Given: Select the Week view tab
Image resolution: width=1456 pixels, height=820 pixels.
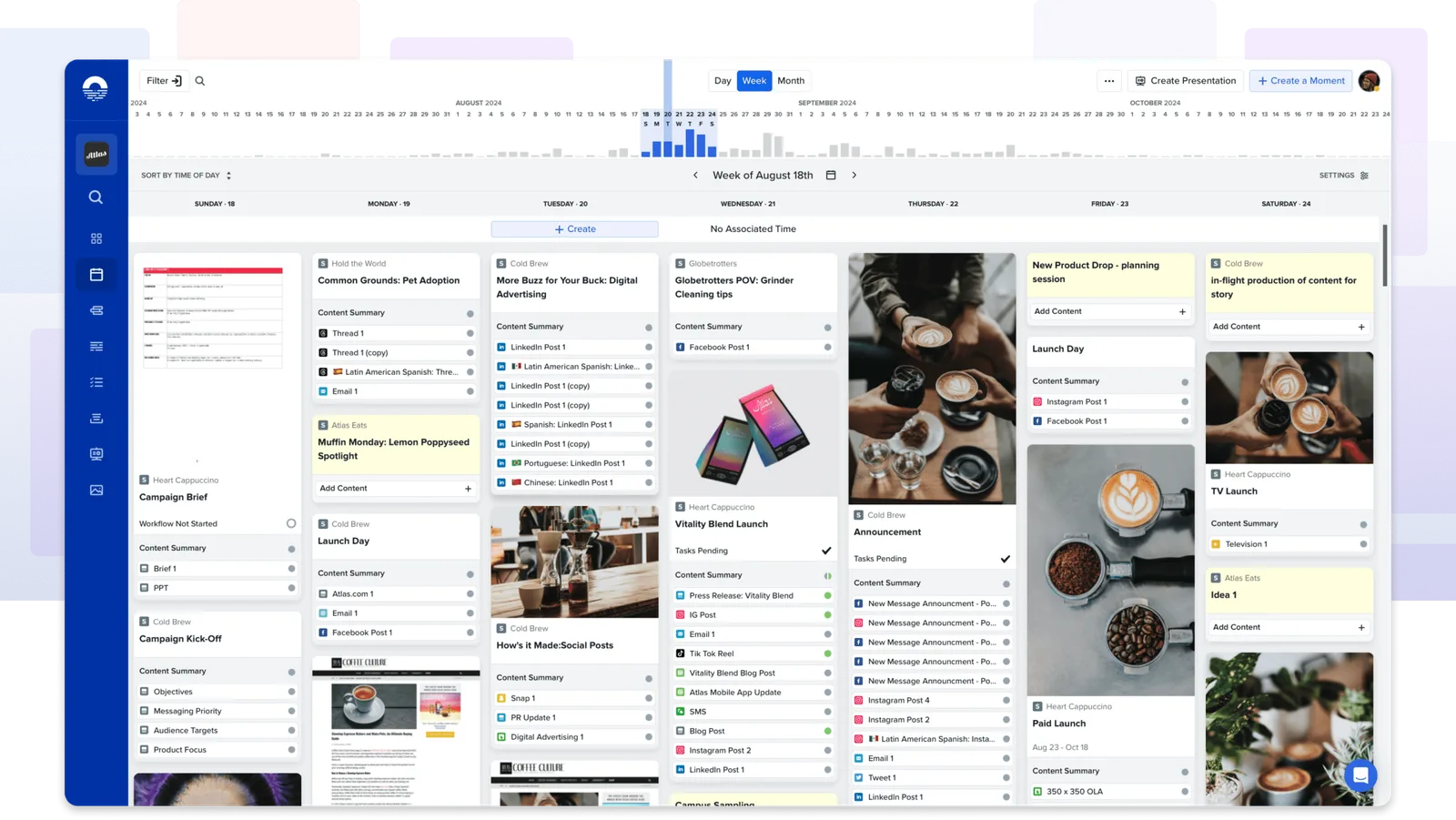Looking at the screenshot, I should click(754, 81).
